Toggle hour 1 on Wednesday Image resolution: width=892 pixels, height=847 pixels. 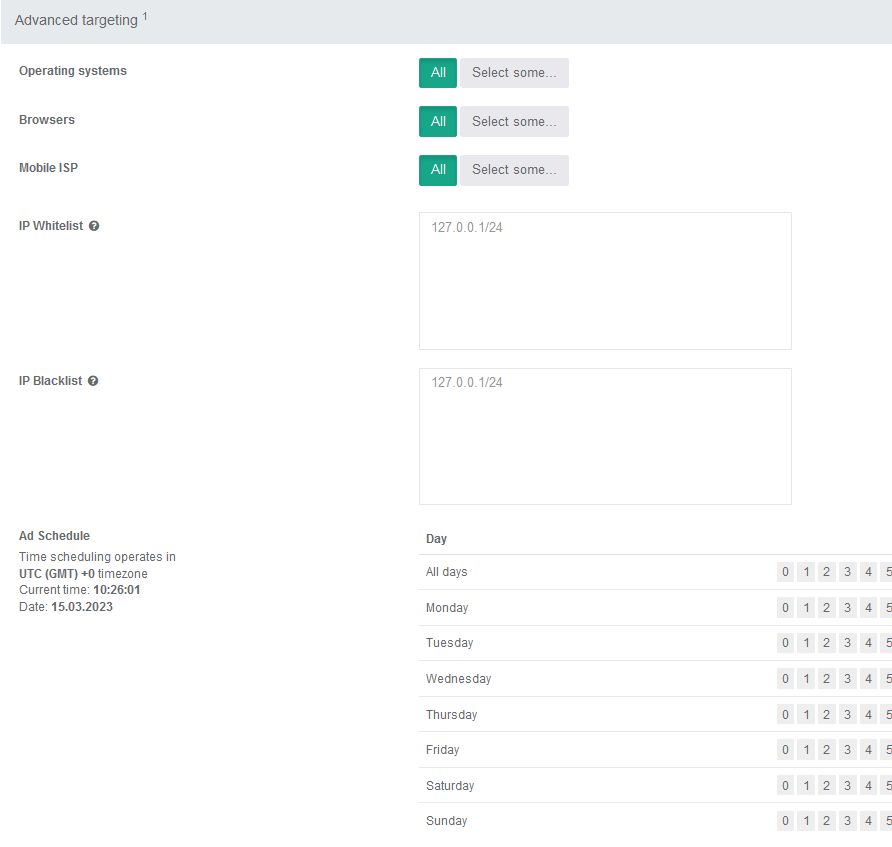pos(806,679)
